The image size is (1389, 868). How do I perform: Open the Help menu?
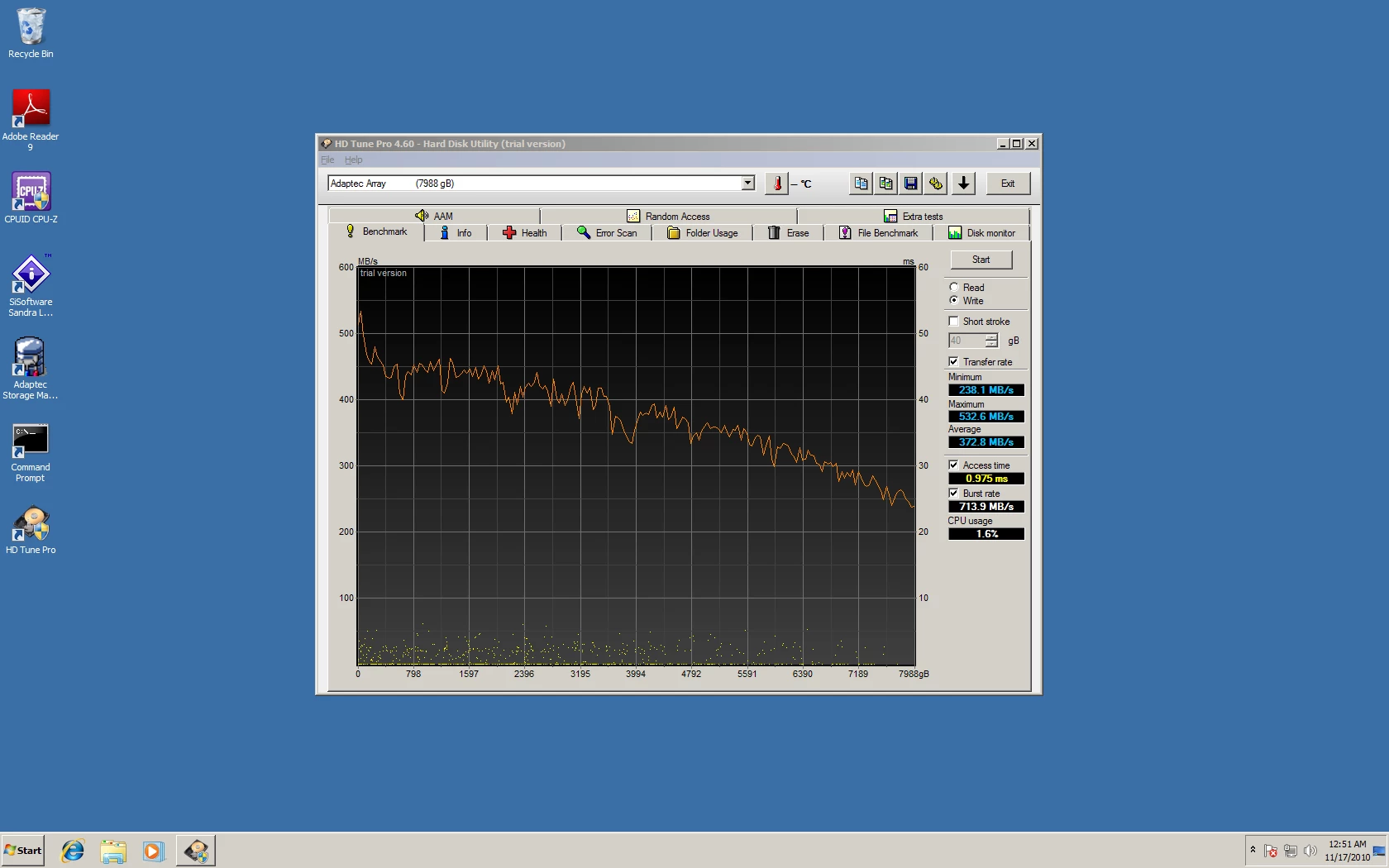point(354,160)
